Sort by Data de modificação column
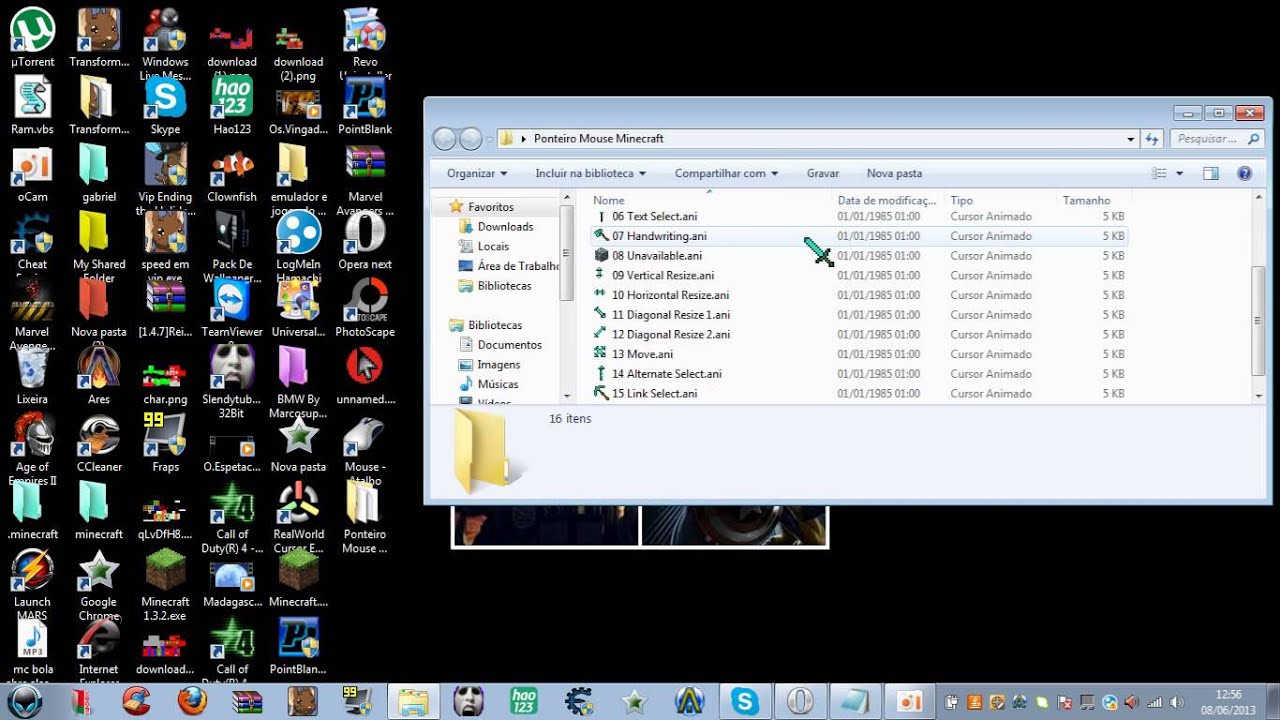This screenshot has height=720, width=1280. 888,200
